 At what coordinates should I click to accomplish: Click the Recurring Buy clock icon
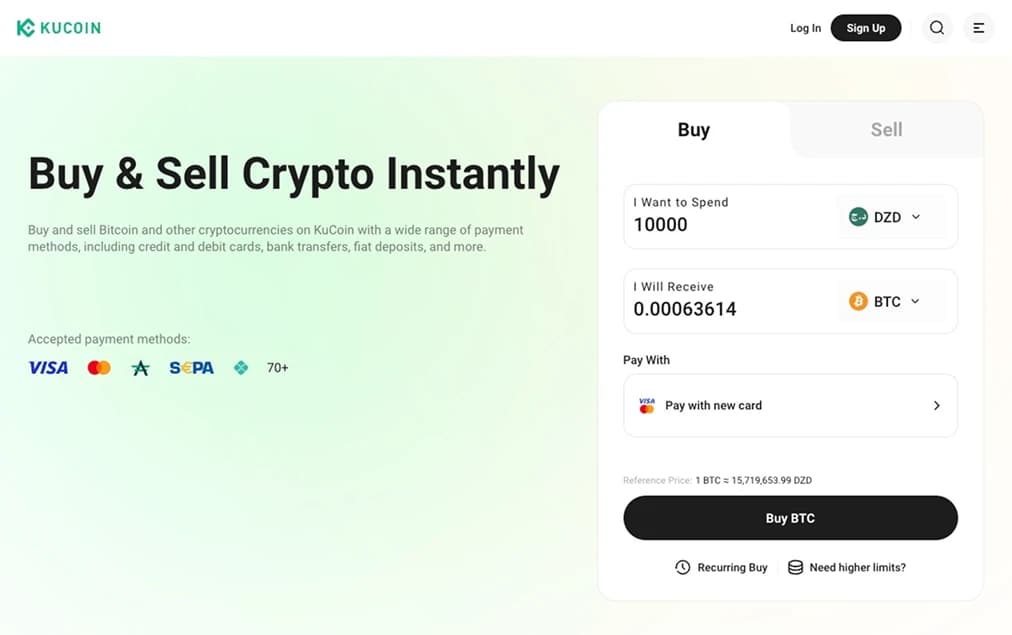click(x=681, y=567)
